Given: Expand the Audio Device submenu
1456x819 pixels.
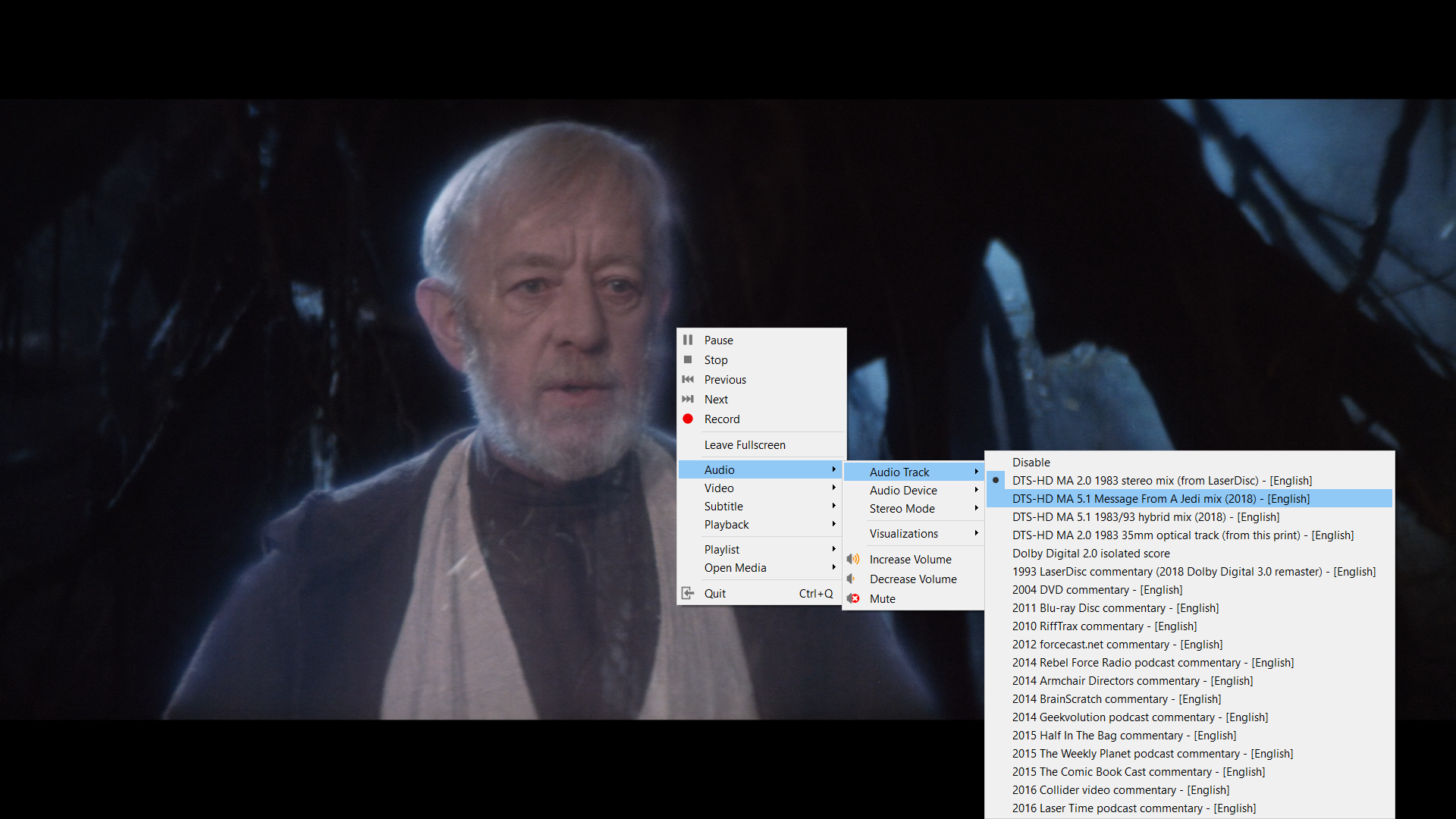Looking at the screenshot, I should (913, 490).
